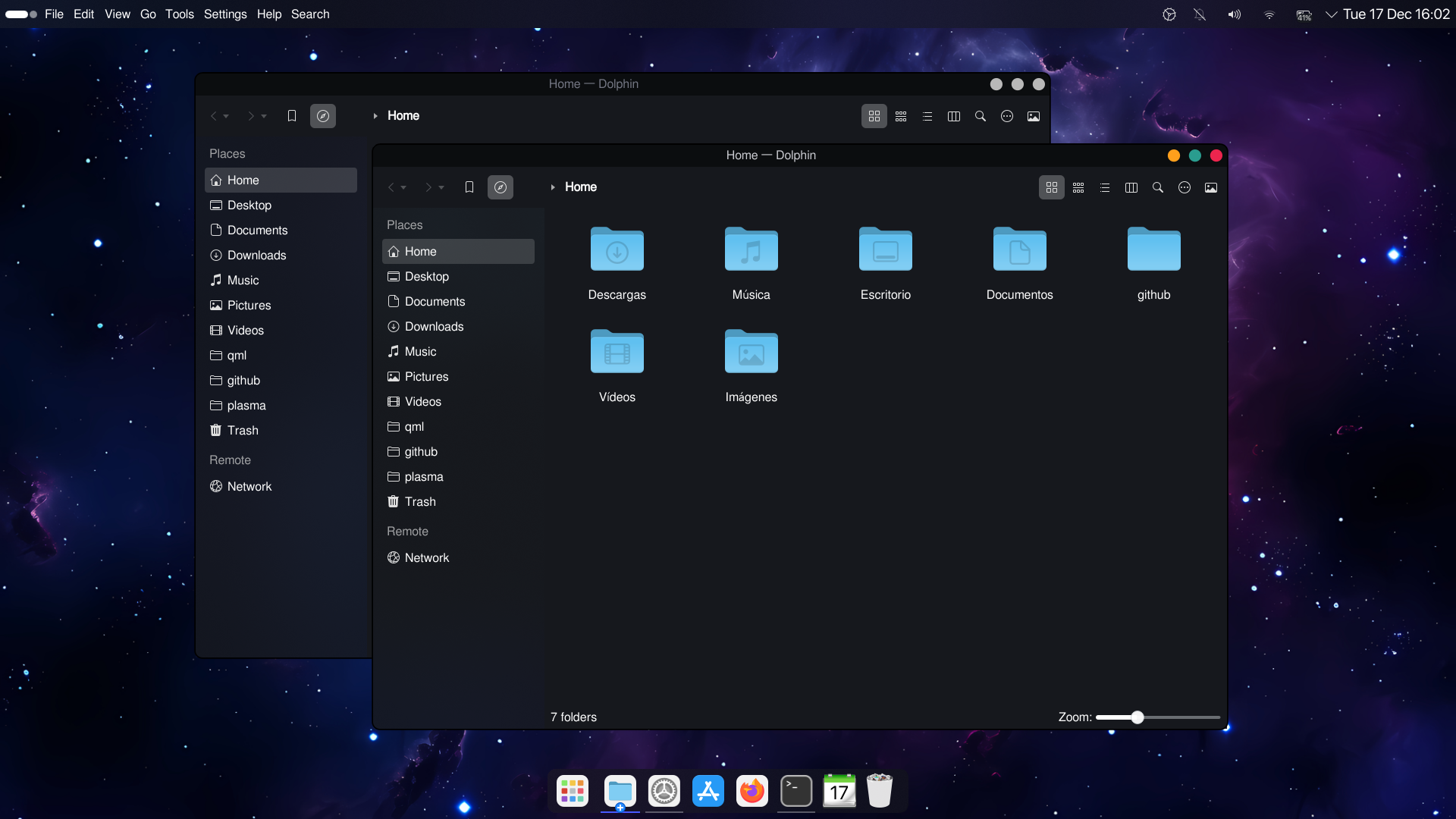This screenshot has width=1456, height=819.
Task: Open the Settings menu
Action: click(225, 14)
